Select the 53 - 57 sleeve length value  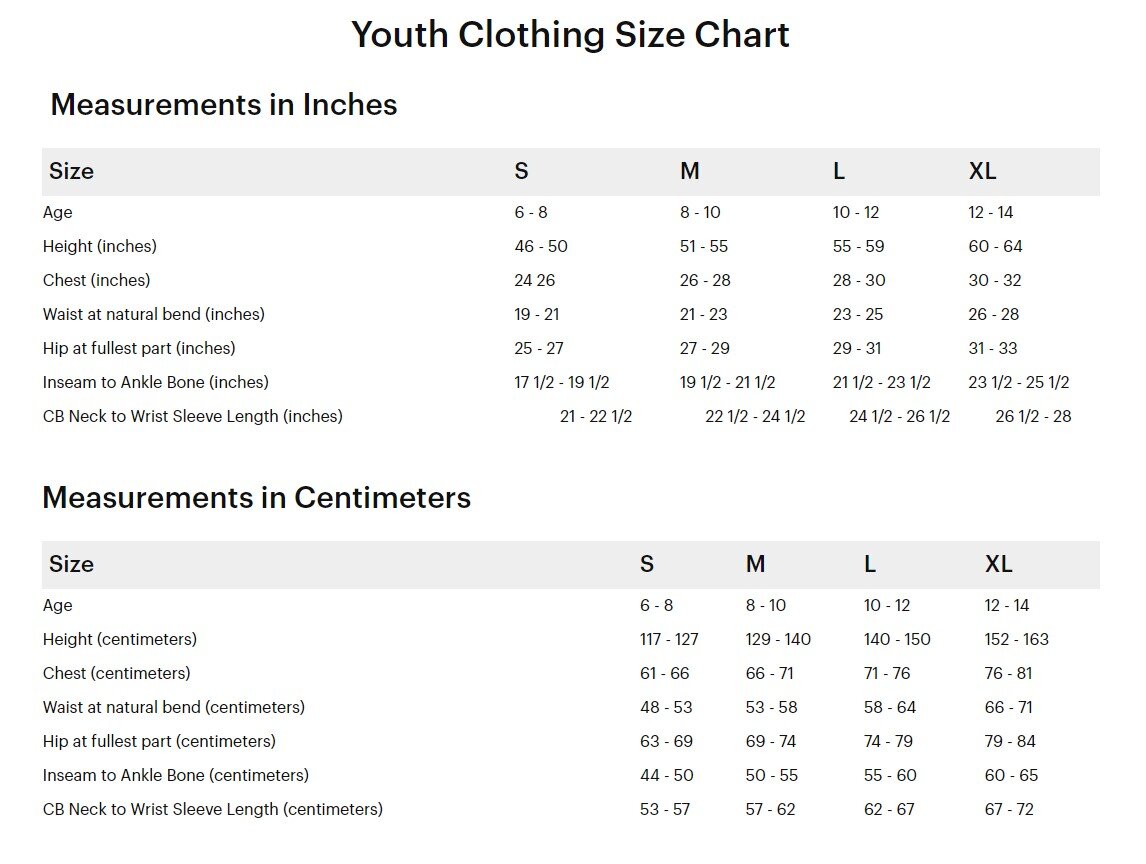[x=665, y=810]
